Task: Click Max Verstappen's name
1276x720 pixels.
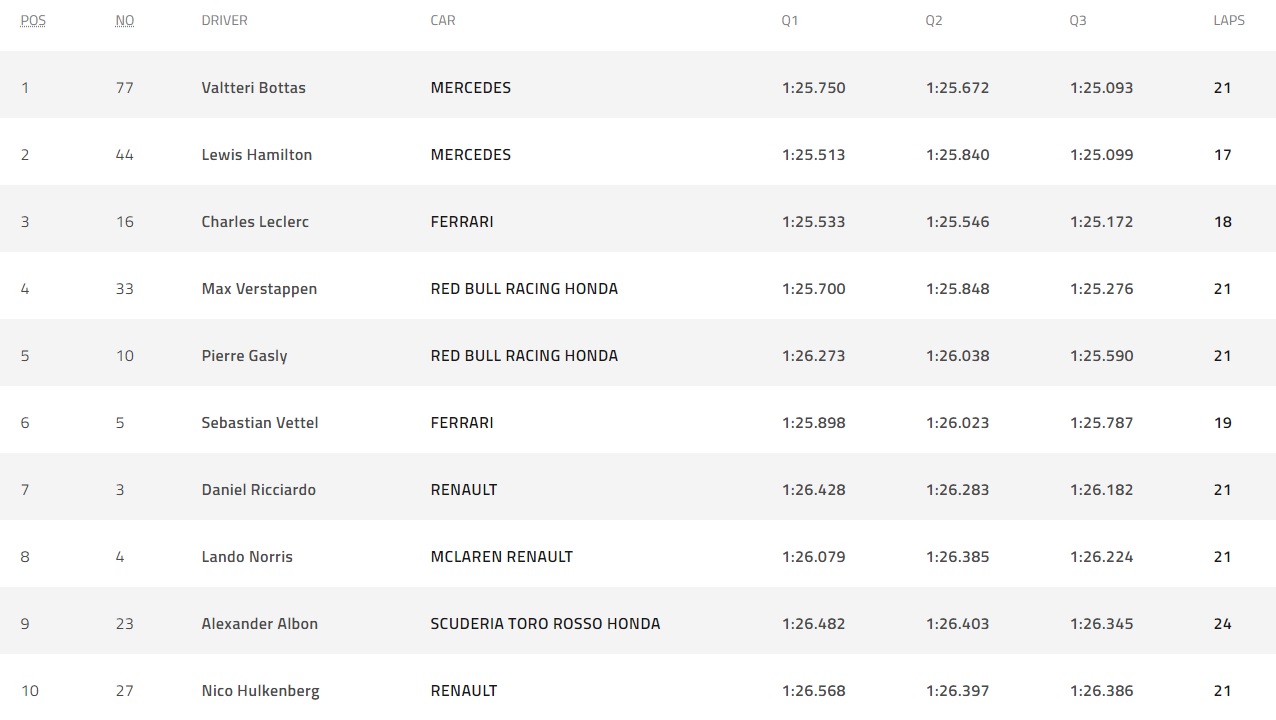Action: (259, 289)
